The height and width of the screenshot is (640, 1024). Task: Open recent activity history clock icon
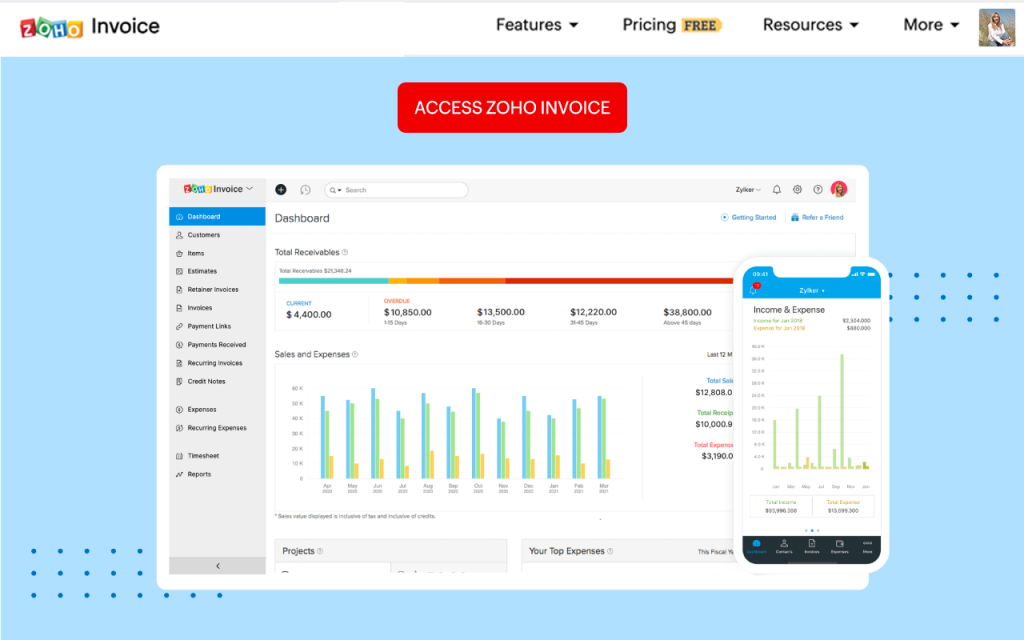click(x=305, y=189)
